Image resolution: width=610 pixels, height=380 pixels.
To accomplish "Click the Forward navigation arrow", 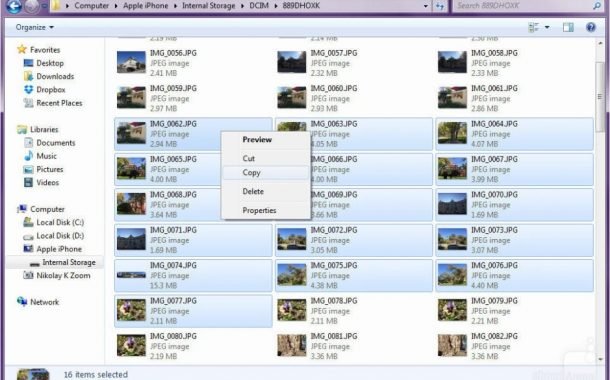I will pyautogui.click(x=32, y=6).
